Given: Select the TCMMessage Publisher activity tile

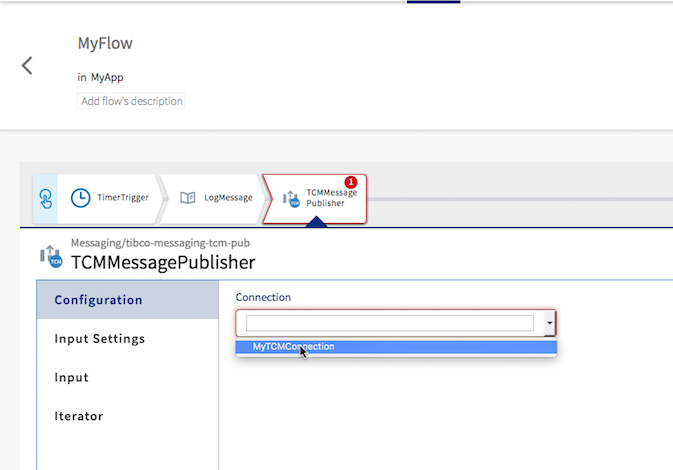Looking at the screenshot, I should [x=316, y=199].
